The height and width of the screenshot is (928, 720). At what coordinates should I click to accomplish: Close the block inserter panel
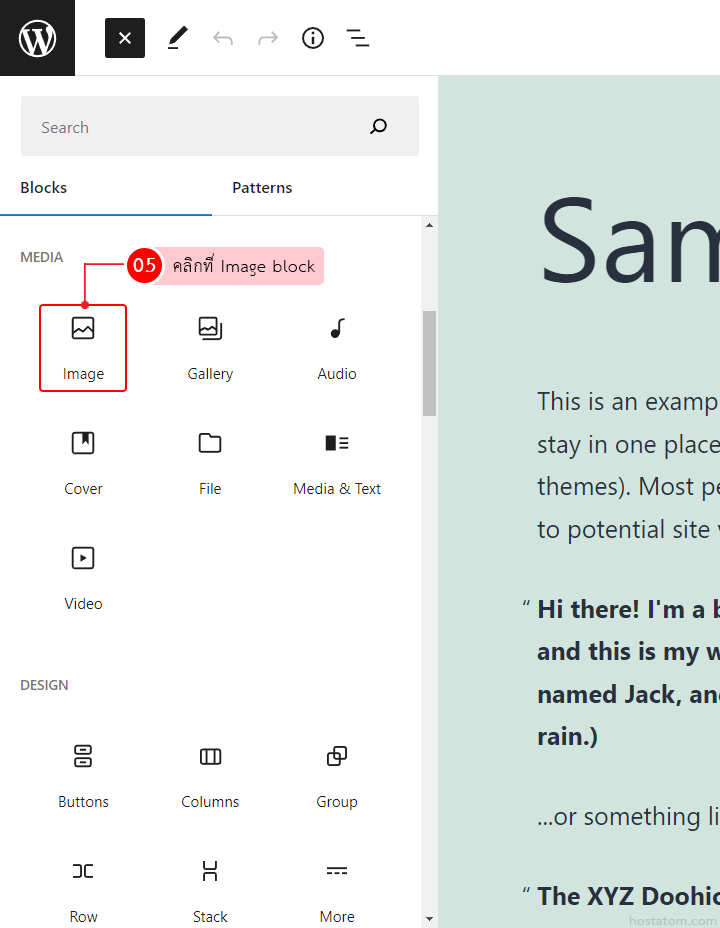click(x=125, y=38)
